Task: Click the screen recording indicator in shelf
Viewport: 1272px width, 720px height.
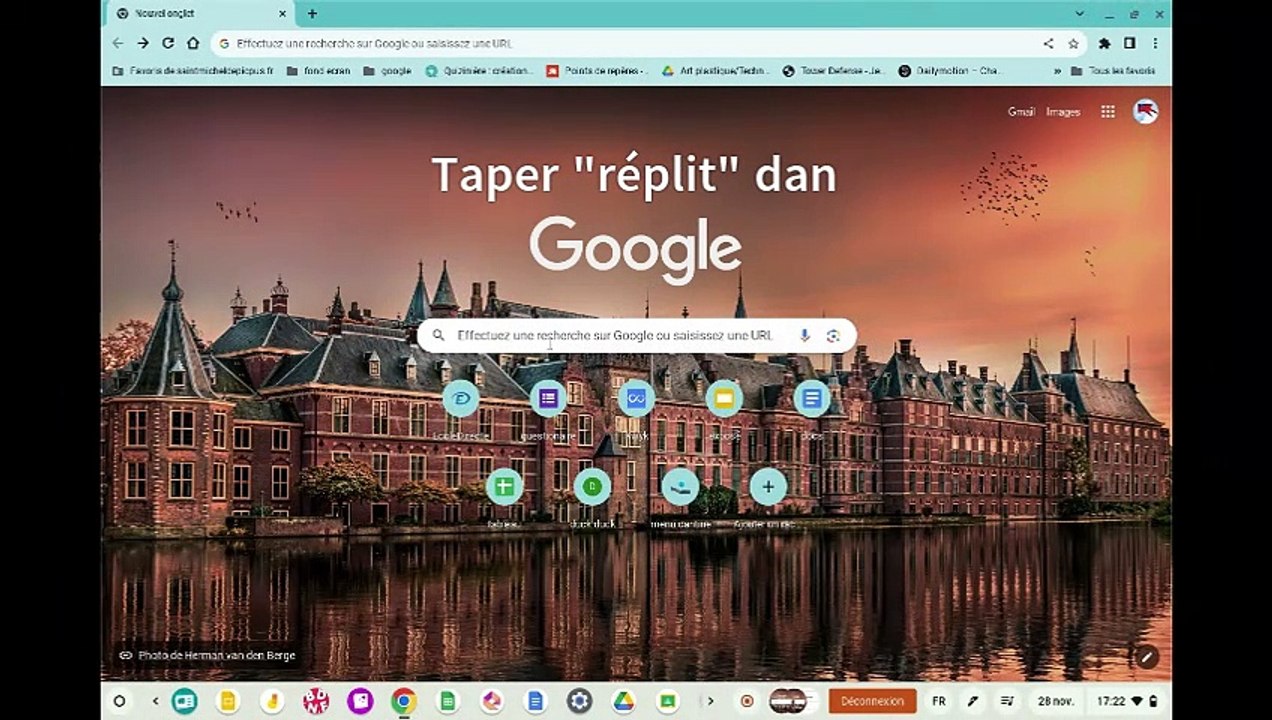Action: [746, 701]
